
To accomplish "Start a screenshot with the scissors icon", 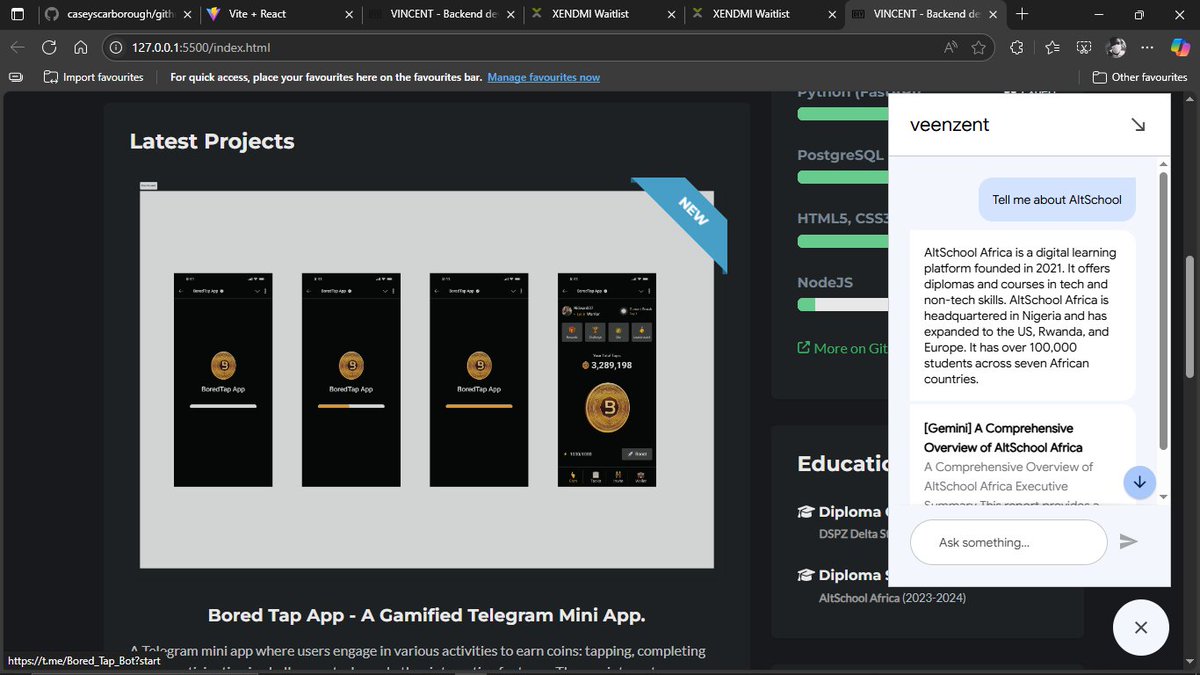I will [x=1085, y=47].
